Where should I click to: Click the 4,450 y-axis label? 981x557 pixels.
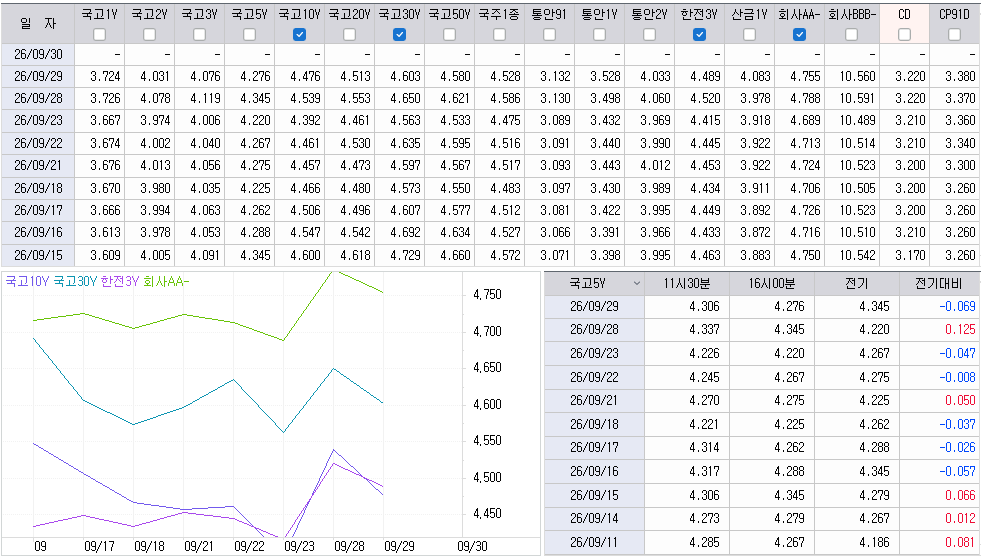pos(487,514)
